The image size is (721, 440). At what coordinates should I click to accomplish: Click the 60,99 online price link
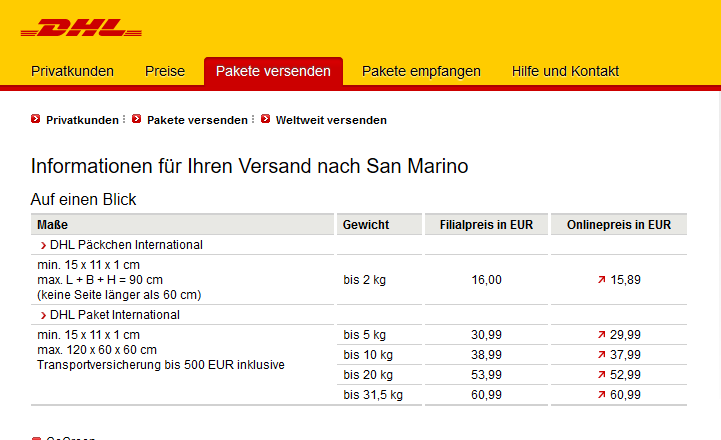[625, 395]
